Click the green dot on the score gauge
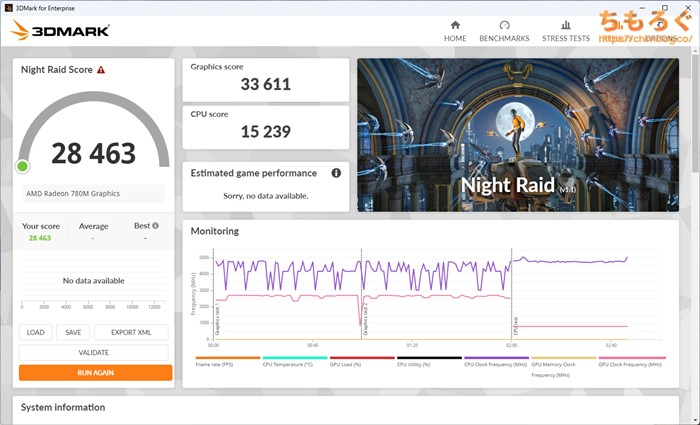The height and width of the screenshot is (425, 700). click(x=22, y=167)
